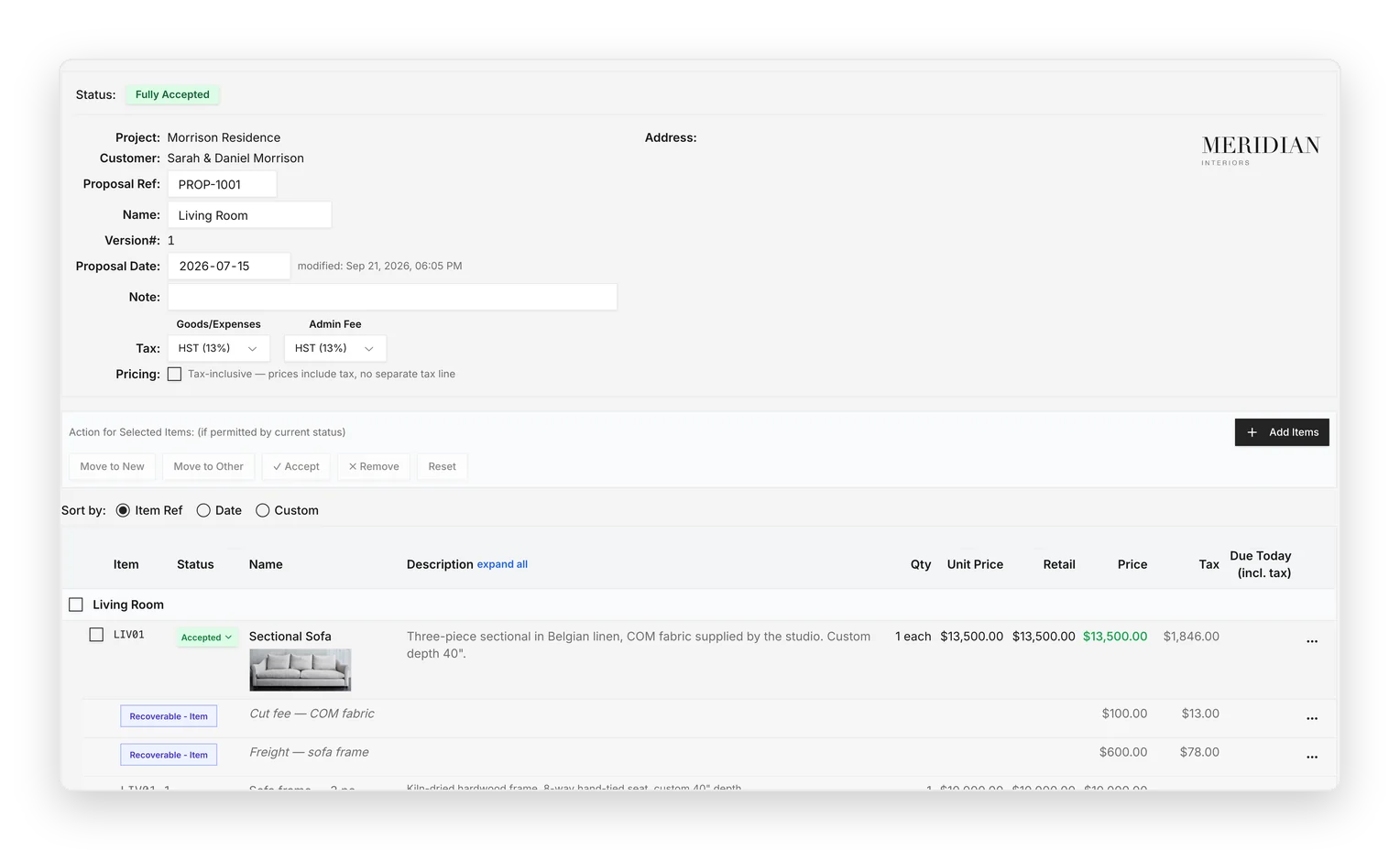The width and height of the screenshot is (1400, 850).
Task: Focus the Note input field
Action: click(392, 297)
